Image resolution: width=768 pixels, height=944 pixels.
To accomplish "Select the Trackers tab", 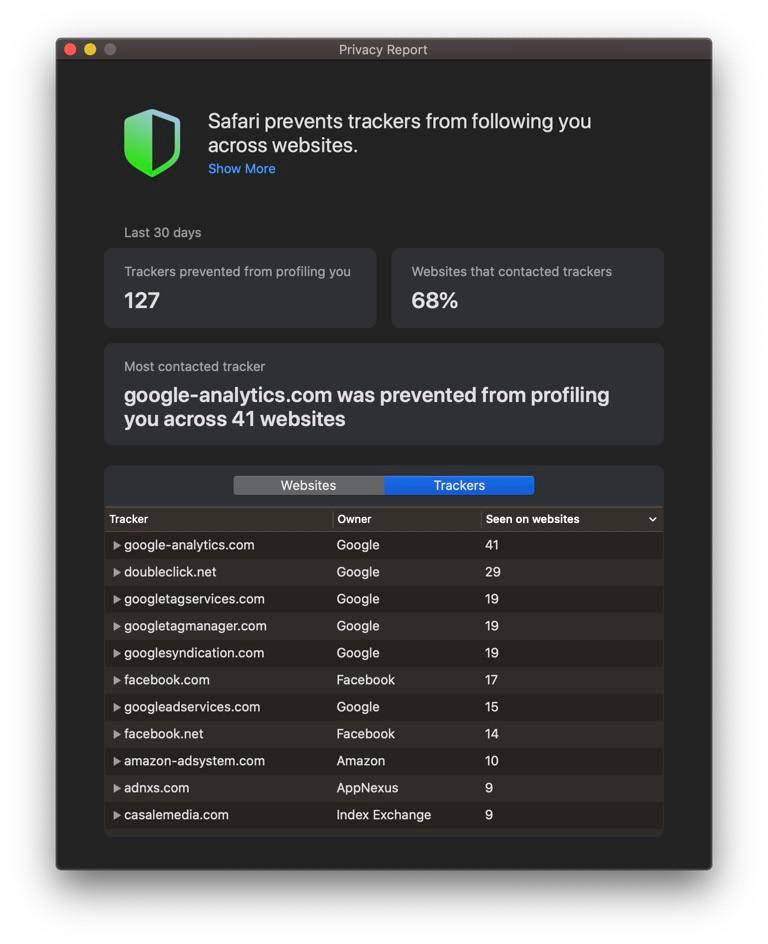I will pos(459,485).
